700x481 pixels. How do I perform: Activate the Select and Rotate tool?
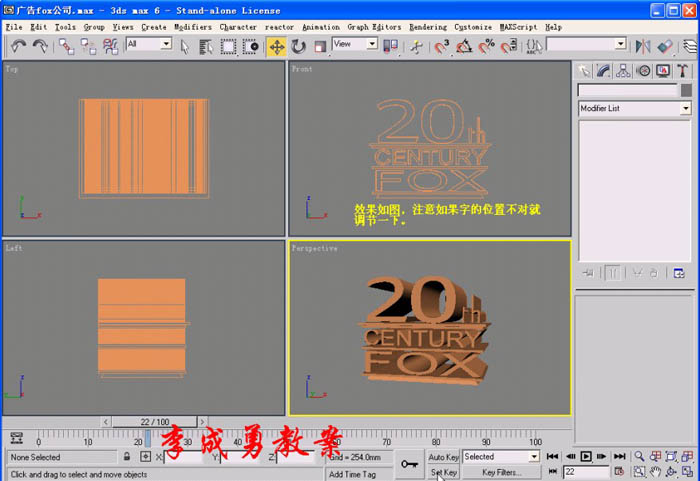tap(298, 46)
